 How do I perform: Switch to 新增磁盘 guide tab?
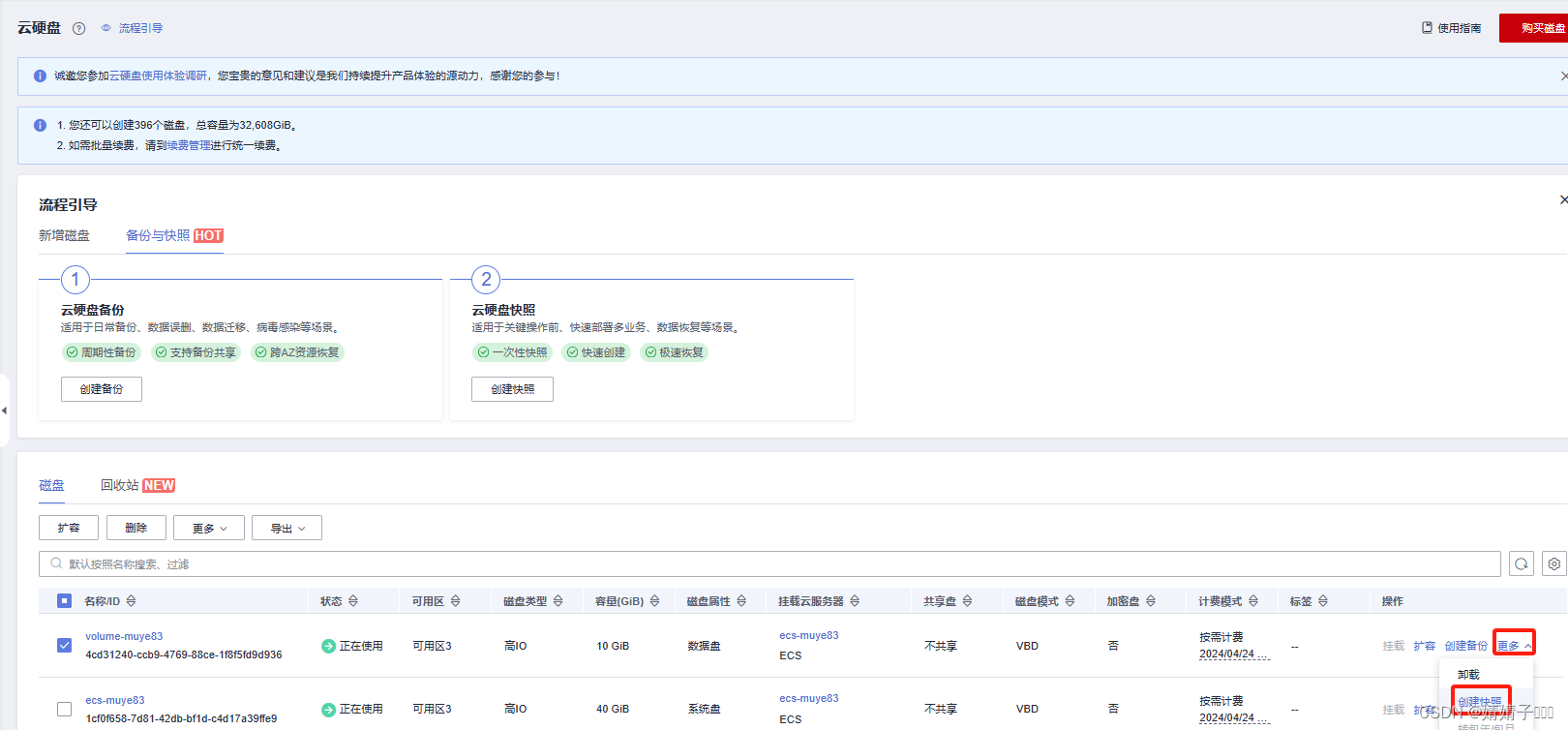tap(64, 235)
